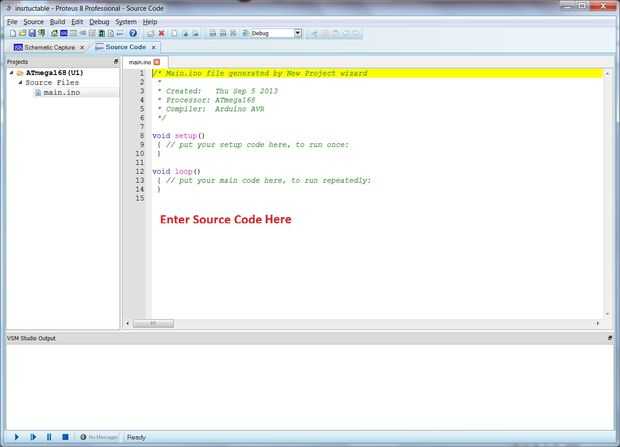Click the editor's scroll-left arrow
Image resolution: width=620 pixels, height=447 pixels.
[127, 324]
